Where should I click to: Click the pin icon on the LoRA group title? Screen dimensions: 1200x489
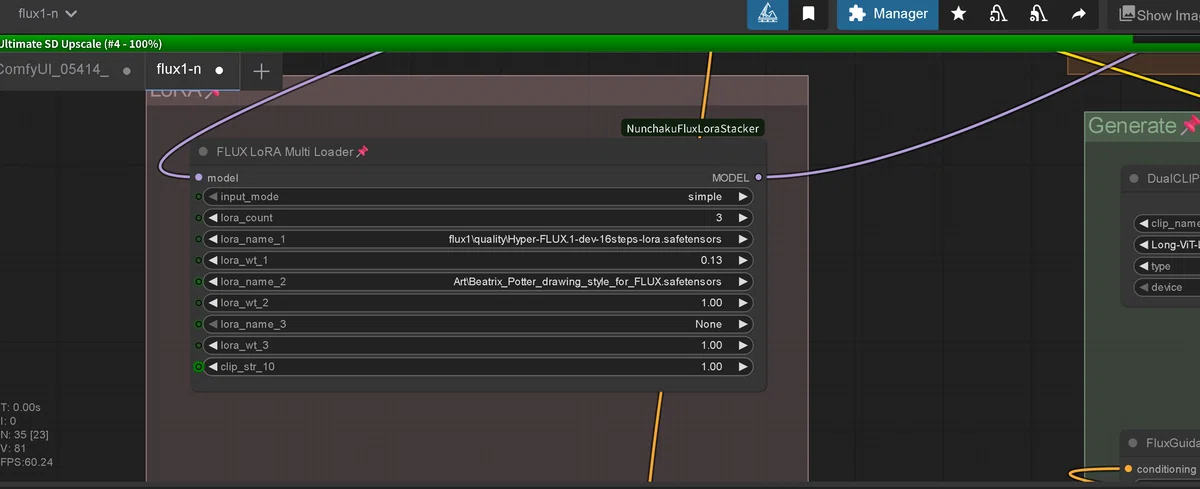point(212,92)
